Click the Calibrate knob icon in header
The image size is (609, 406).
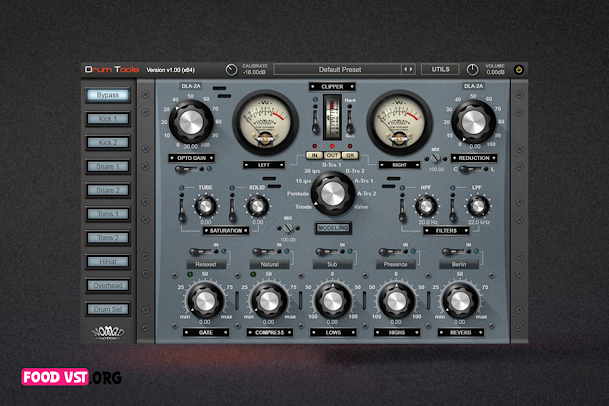click(x=231, y=70)
